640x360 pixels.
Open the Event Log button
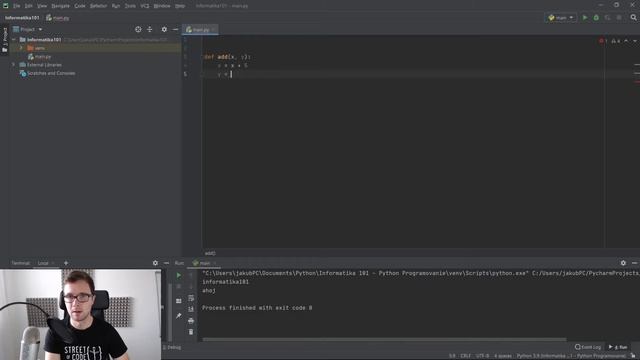tap(588, 347)
